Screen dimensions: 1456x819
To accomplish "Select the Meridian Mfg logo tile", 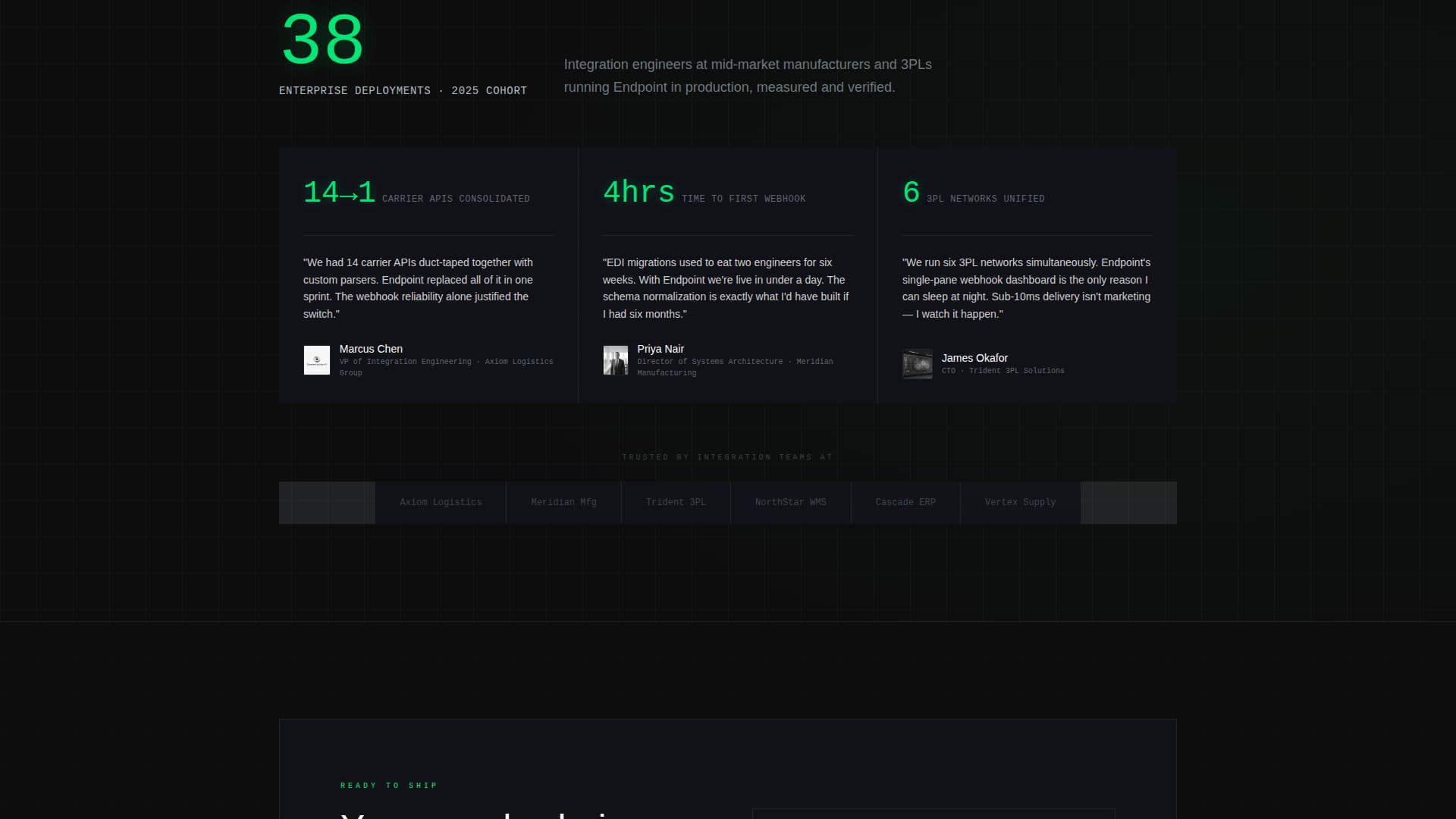I will 563,502.
